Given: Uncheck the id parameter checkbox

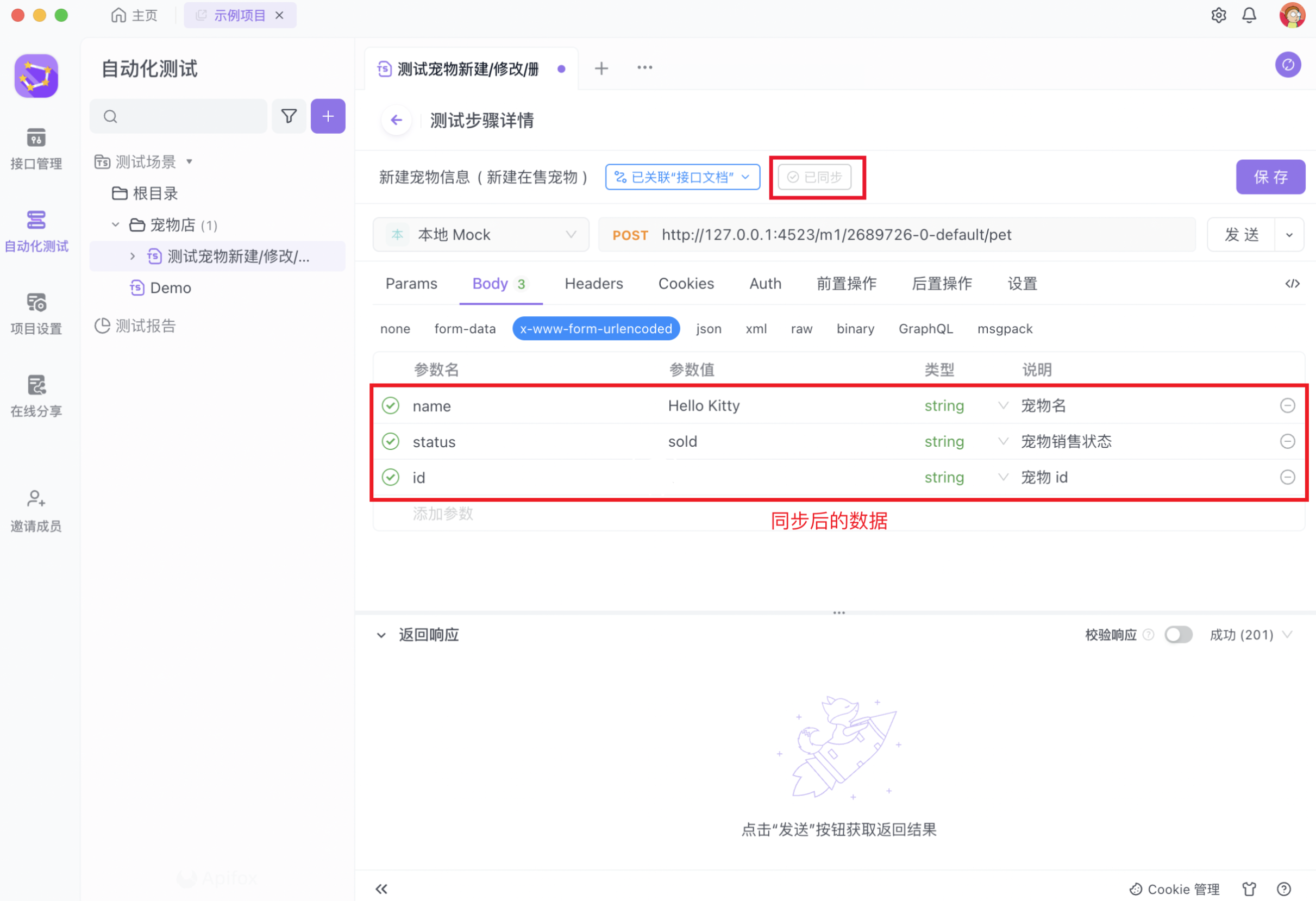Looking at the screenshot, I should click(391, 478).
